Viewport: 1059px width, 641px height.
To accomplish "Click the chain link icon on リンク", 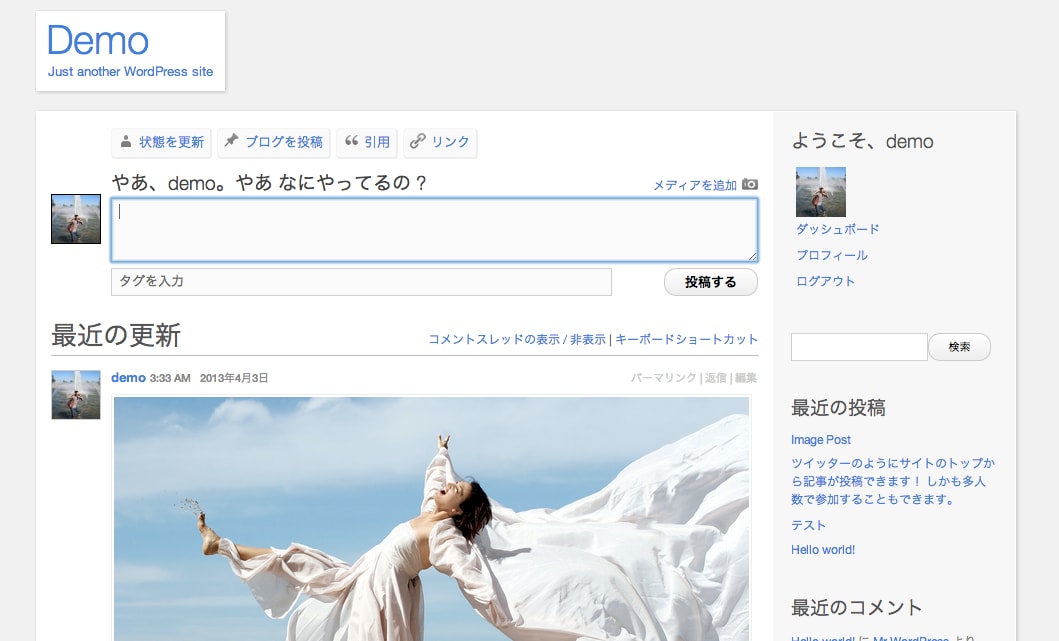I will [418, 140].
